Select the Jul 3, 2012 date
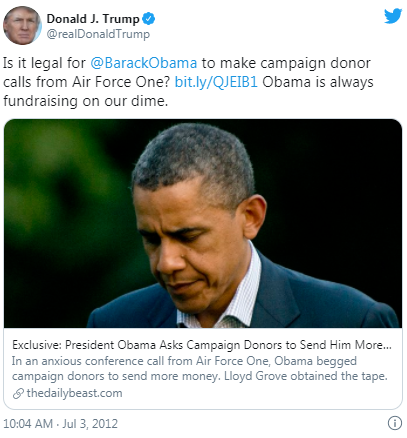The image size is (407, 438). point(90,424)
